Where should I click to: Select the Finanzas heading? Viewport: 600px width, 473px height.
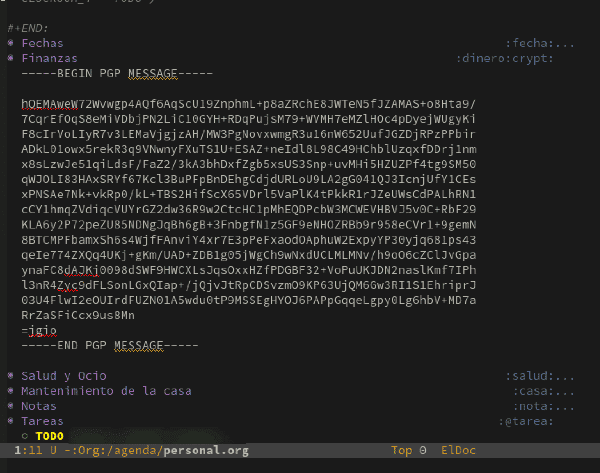click(49, 58)
